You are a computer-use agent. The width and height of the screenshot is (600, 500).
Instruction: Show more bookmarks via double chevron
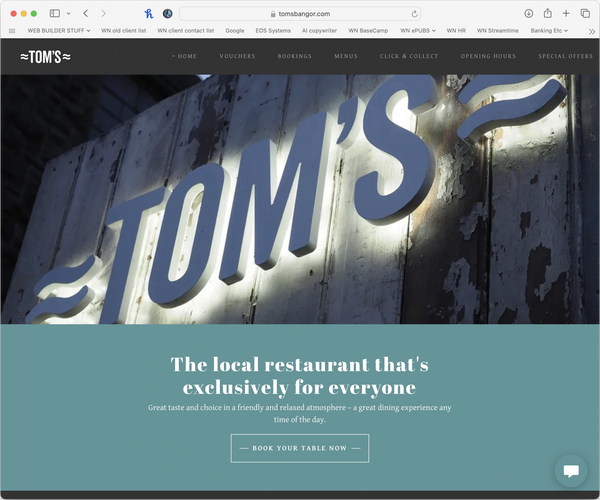(x=592, y=31)
